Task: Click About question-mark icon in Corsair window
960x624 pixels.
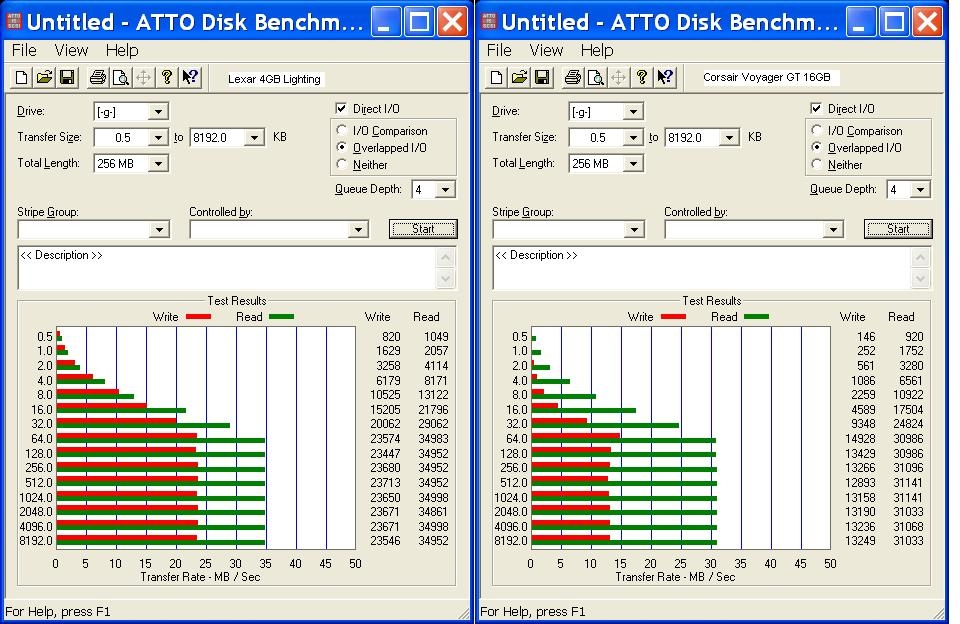Action: 642,77
